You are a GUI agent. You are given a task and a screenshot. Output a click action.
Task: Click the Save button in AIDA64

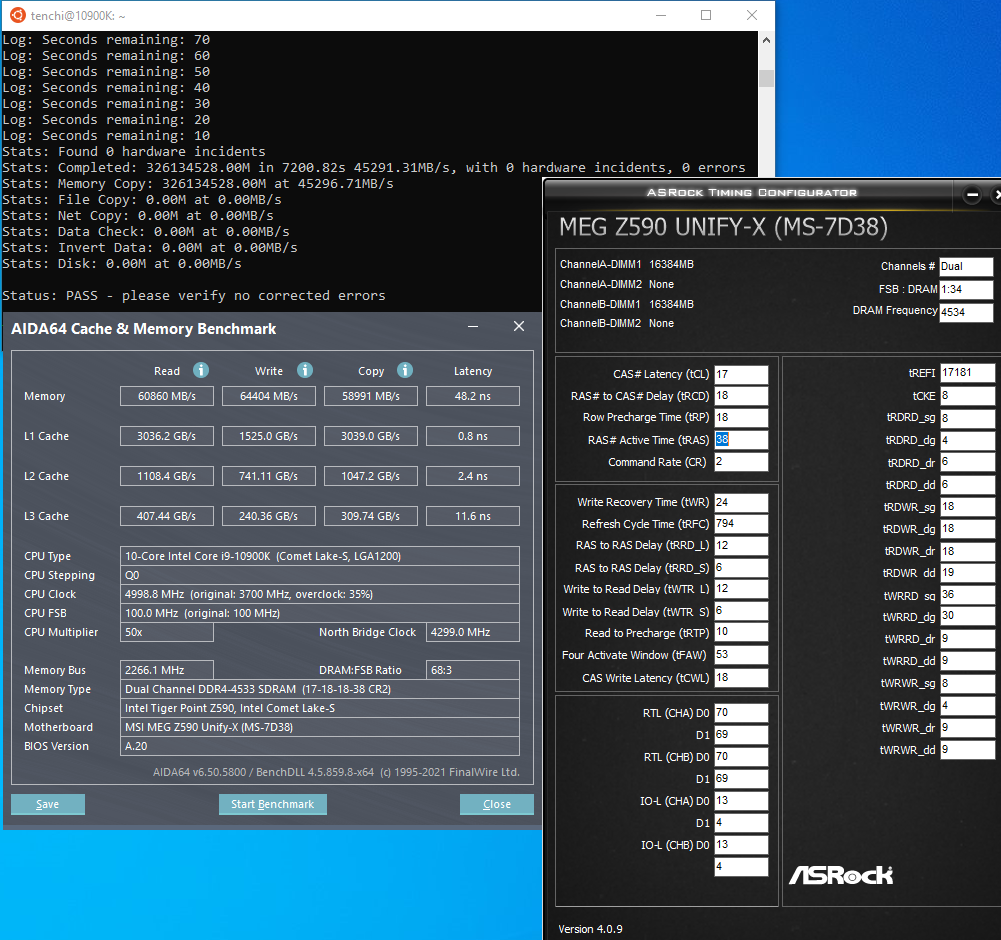48,805
